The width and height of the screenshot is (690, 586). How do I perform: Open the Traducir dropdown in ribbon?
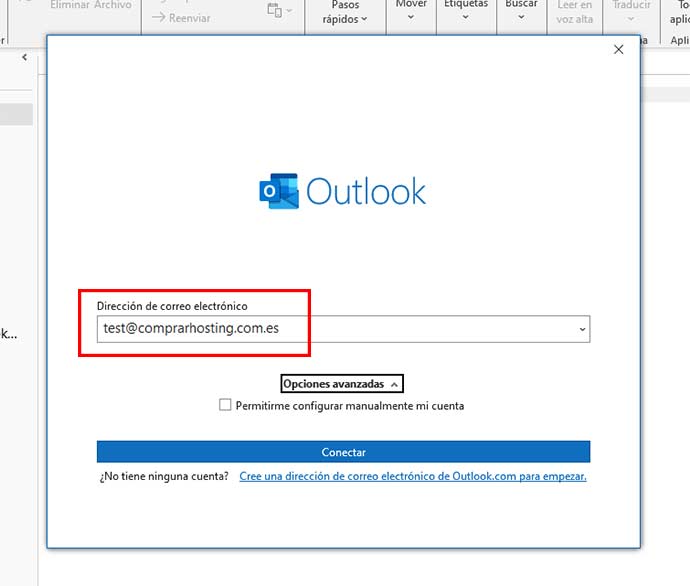(631, 11)
